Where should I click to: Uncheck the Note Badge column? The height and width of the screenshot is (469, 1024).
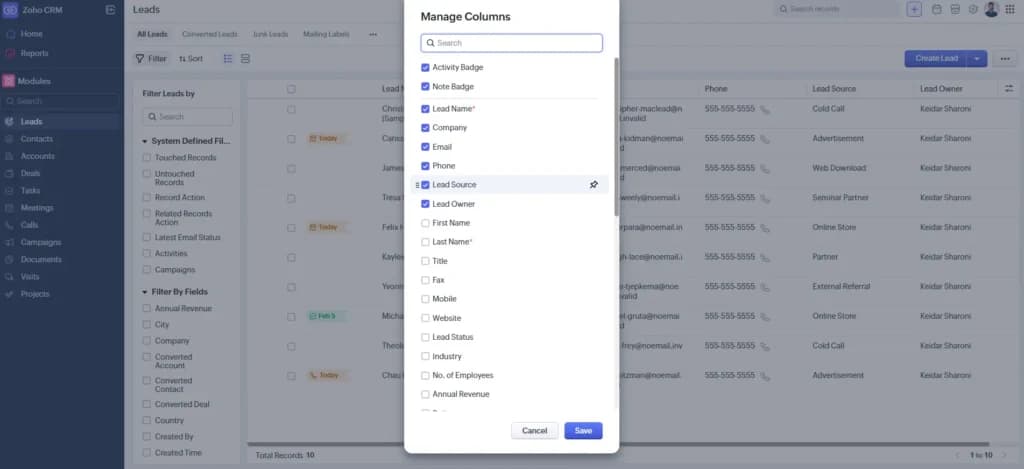[x=425, y=86]
